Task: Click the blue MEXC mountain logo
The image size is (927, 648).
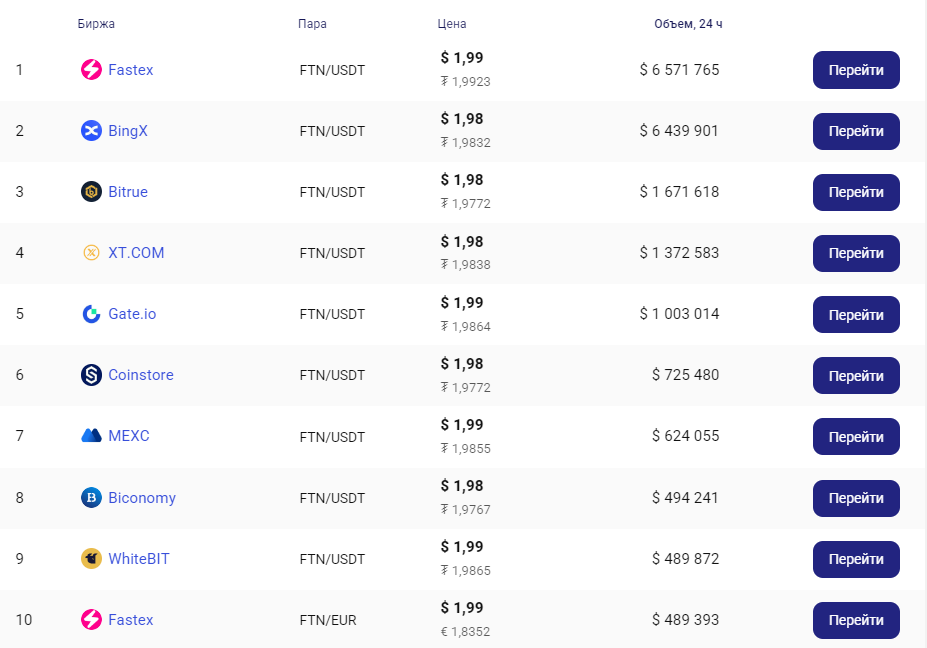Action: point(91,436)
